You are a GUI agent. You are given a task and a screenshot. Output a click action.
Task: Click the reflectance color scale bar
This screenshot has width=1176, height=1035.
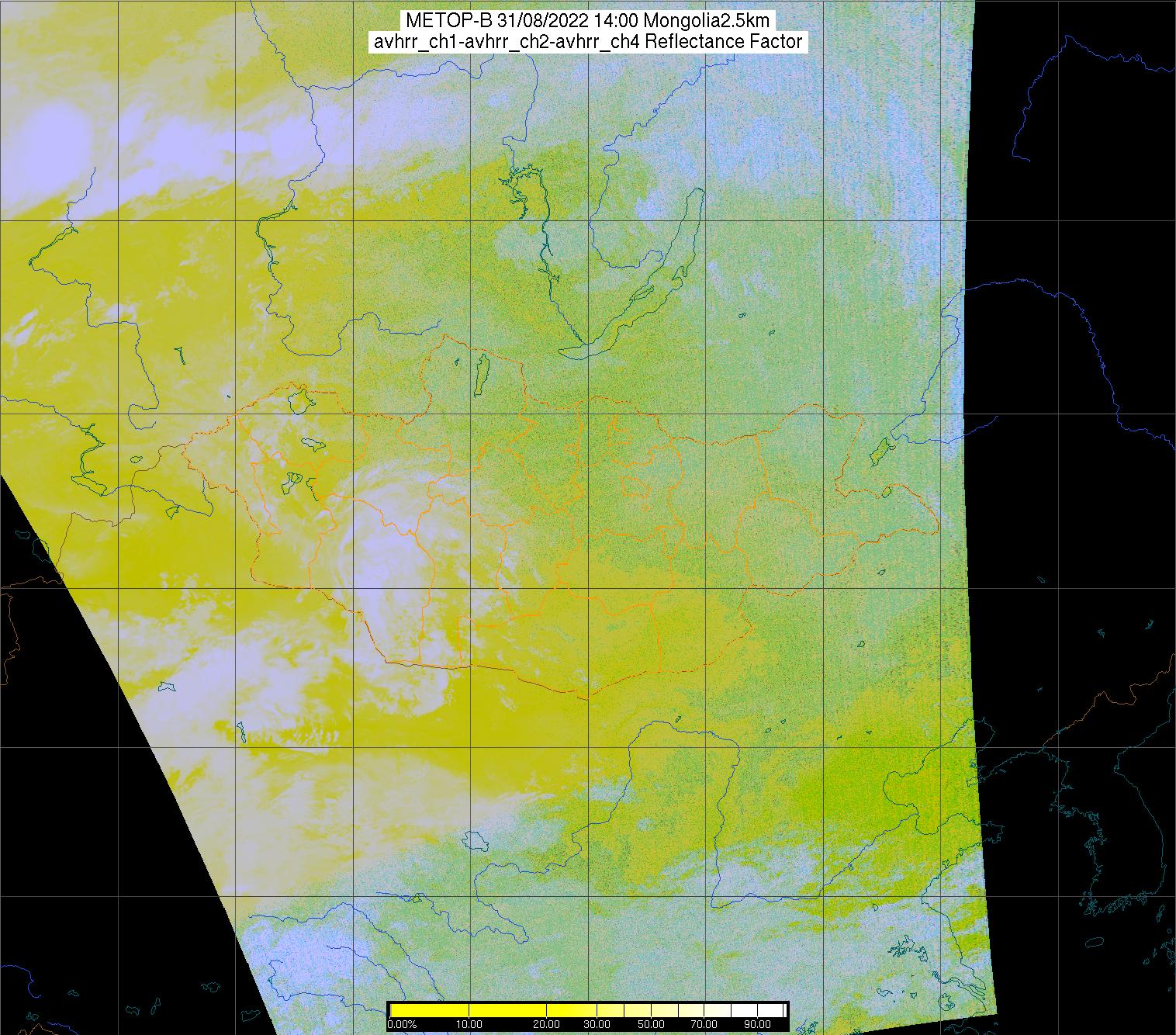pos(588,1009)
